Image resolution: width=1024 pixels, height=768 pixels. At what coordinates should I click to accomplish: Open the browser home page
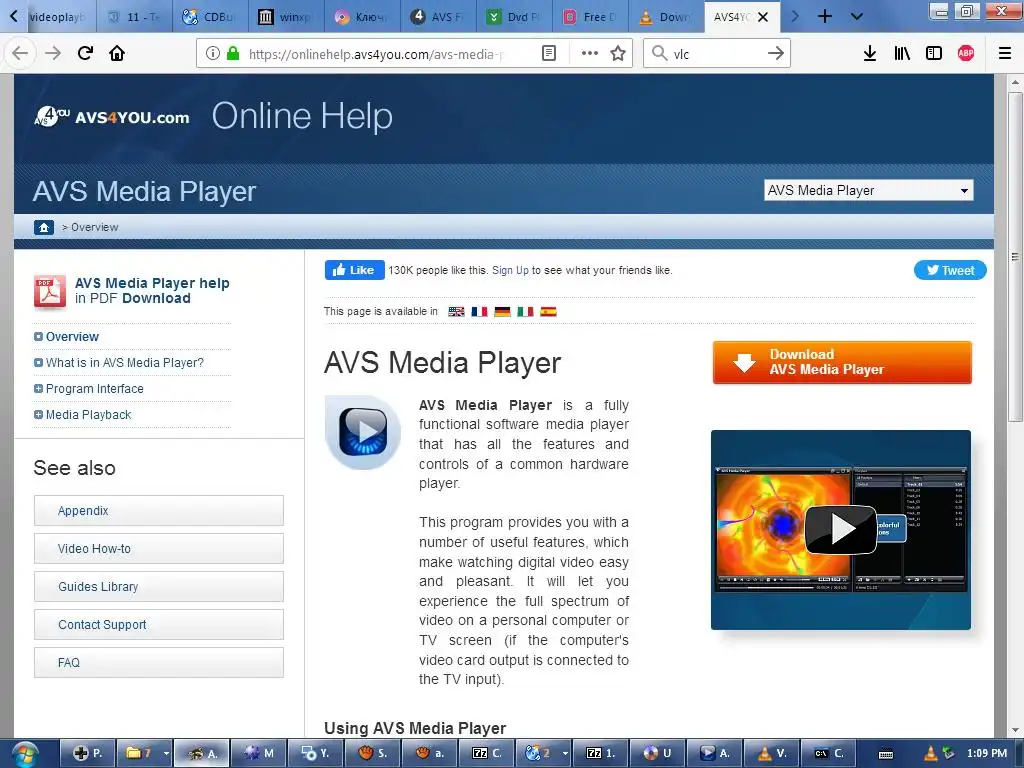click(117, 54)
